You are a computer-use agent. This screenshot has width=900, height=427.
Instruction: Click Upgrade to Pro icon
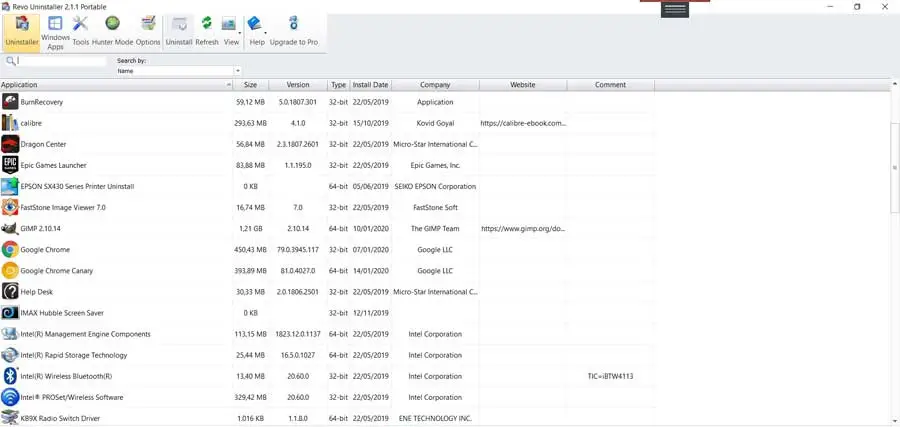click(293, 31)
